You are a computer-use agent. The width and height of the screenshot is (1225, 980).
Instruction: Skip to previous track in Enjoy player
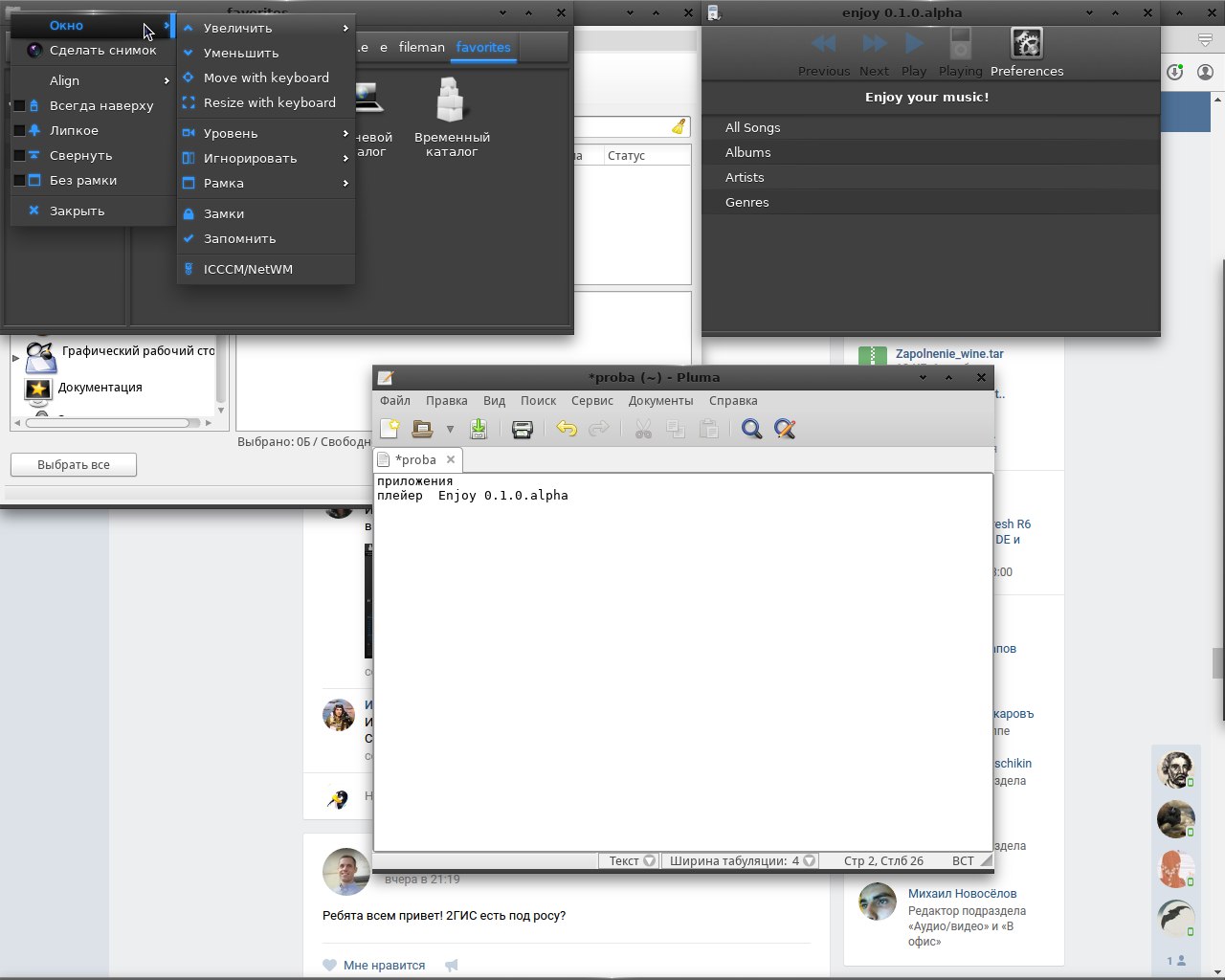pyautogui.click(x=824, y=54)
